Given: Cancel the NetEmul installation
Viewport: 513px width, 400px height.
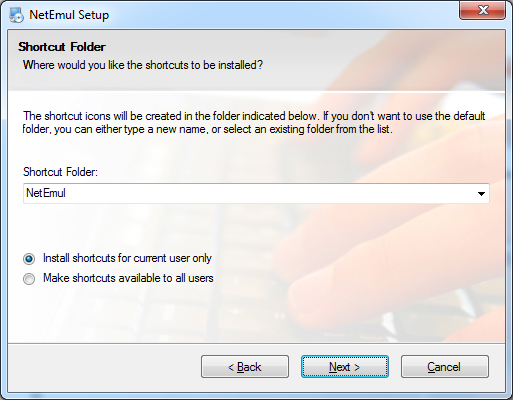Looking at the screenshot, I should (x=445, y=367).
